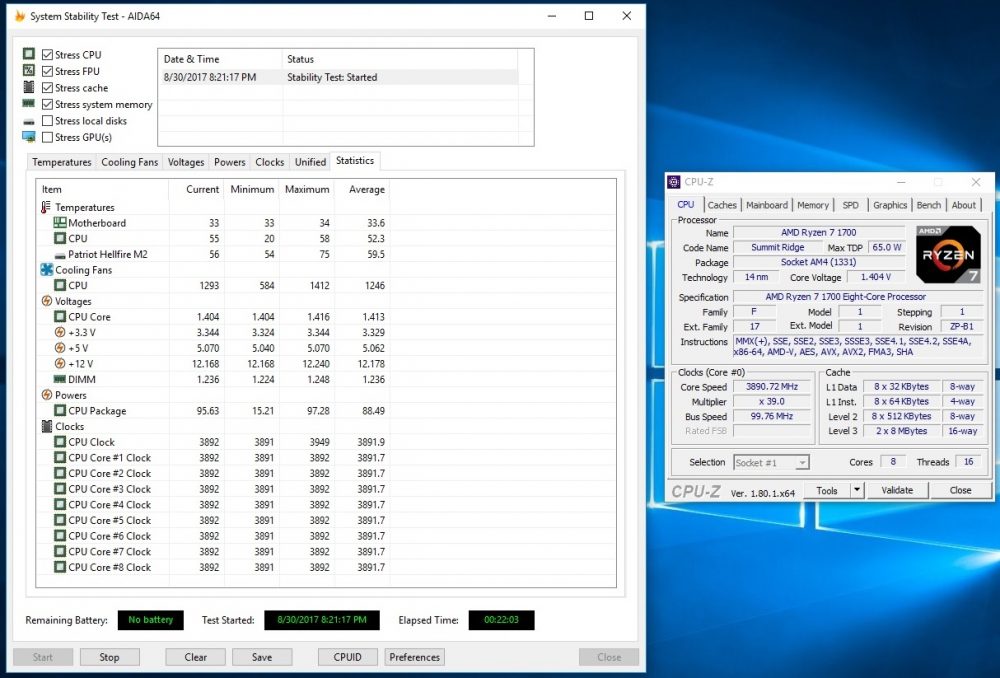Viewport: 1000px width, 678px height.
Task: Open the Unified tab
Action: pyautogui.click(x=311, y=162)
